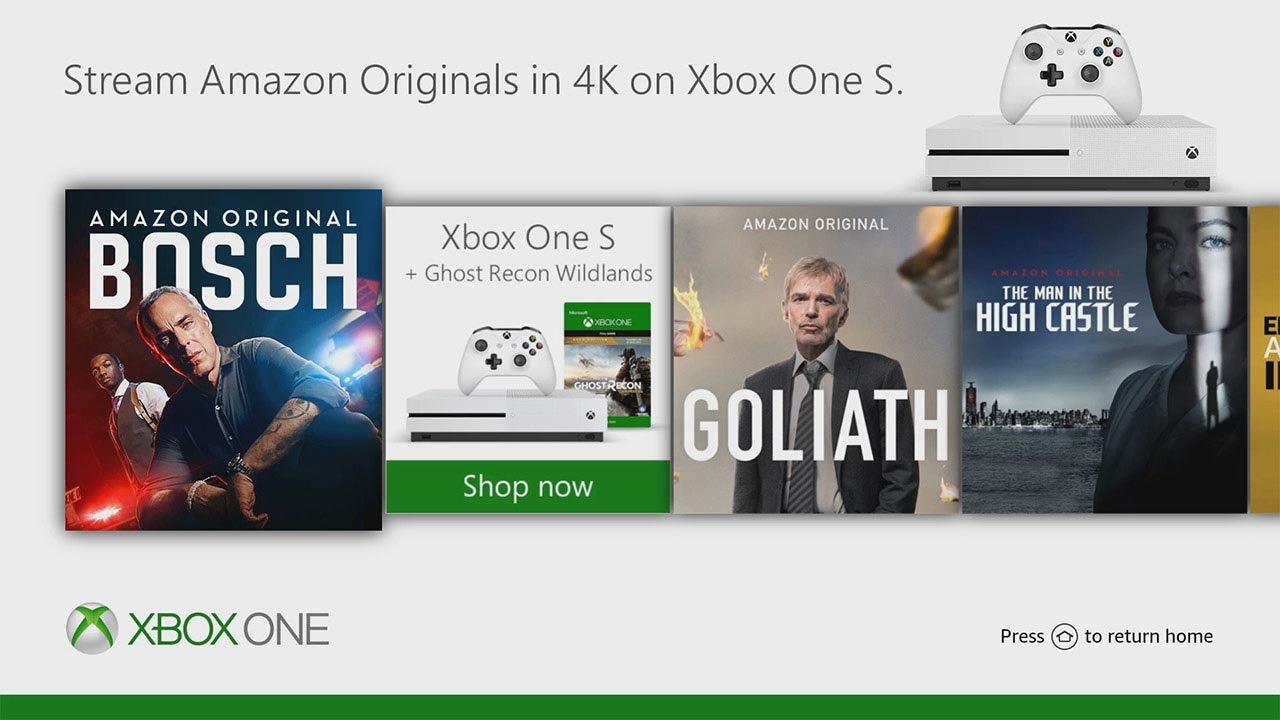Screen dimensions: 1280x720
Task: Click the Xbox sphere logo icon
Action: click(92, 629)
